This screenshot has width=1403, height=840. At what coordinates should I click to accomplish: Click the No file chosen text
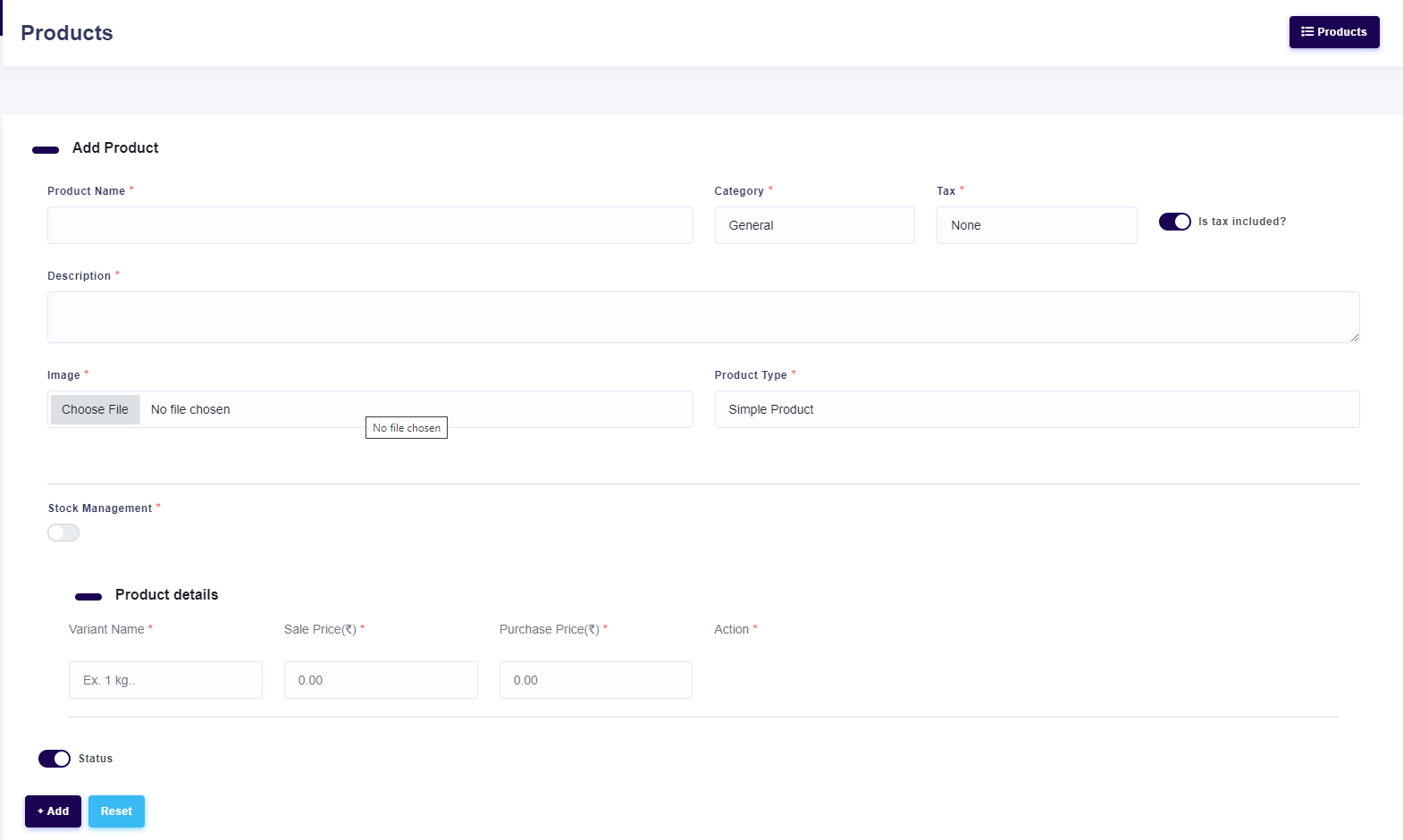coord(190,409)
